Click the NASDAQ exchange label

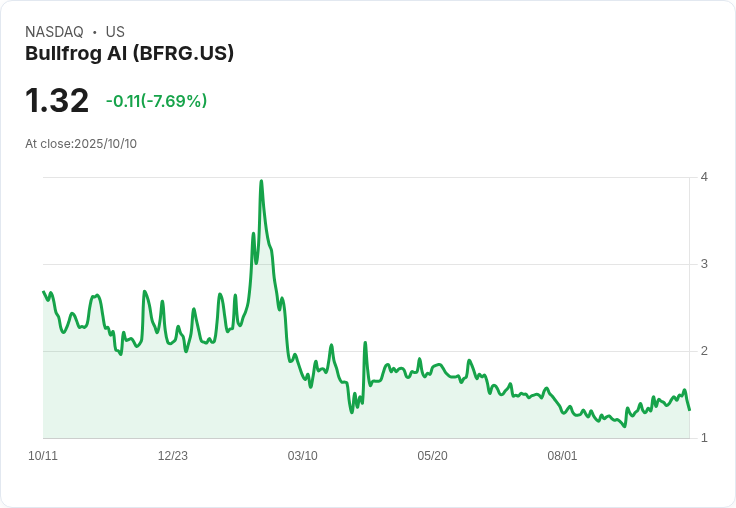[x=54, y=32]
